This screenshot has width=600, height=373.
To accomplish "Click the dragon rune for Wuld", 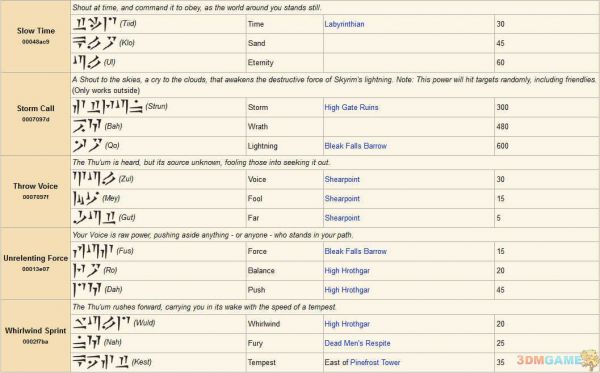I will [101, 323].
